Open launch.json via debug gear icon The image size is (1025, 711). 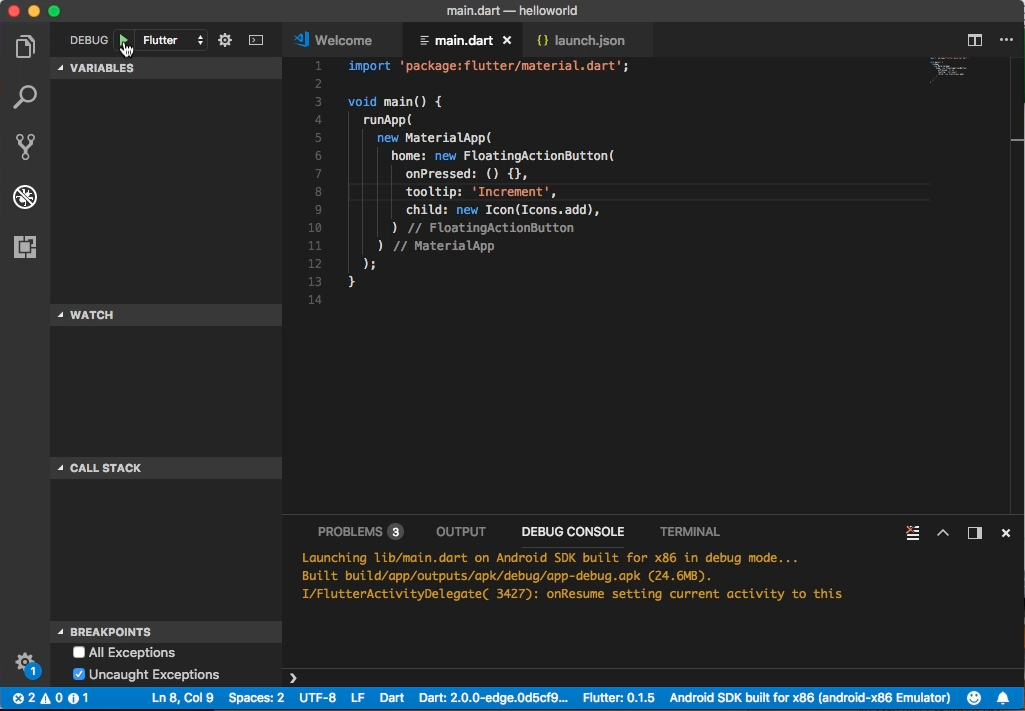tap(225, 40)
